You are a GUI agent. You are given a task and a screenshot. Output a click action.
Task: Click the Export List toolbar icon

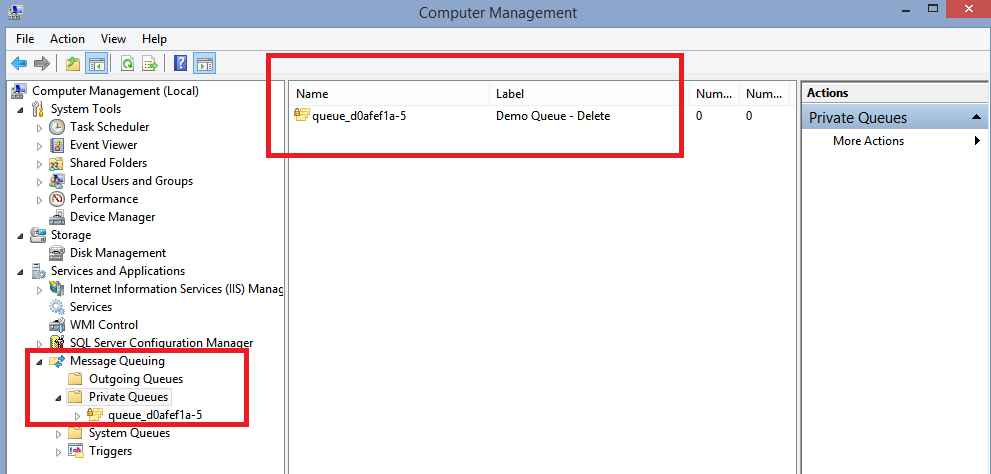(x=150, y=64)
